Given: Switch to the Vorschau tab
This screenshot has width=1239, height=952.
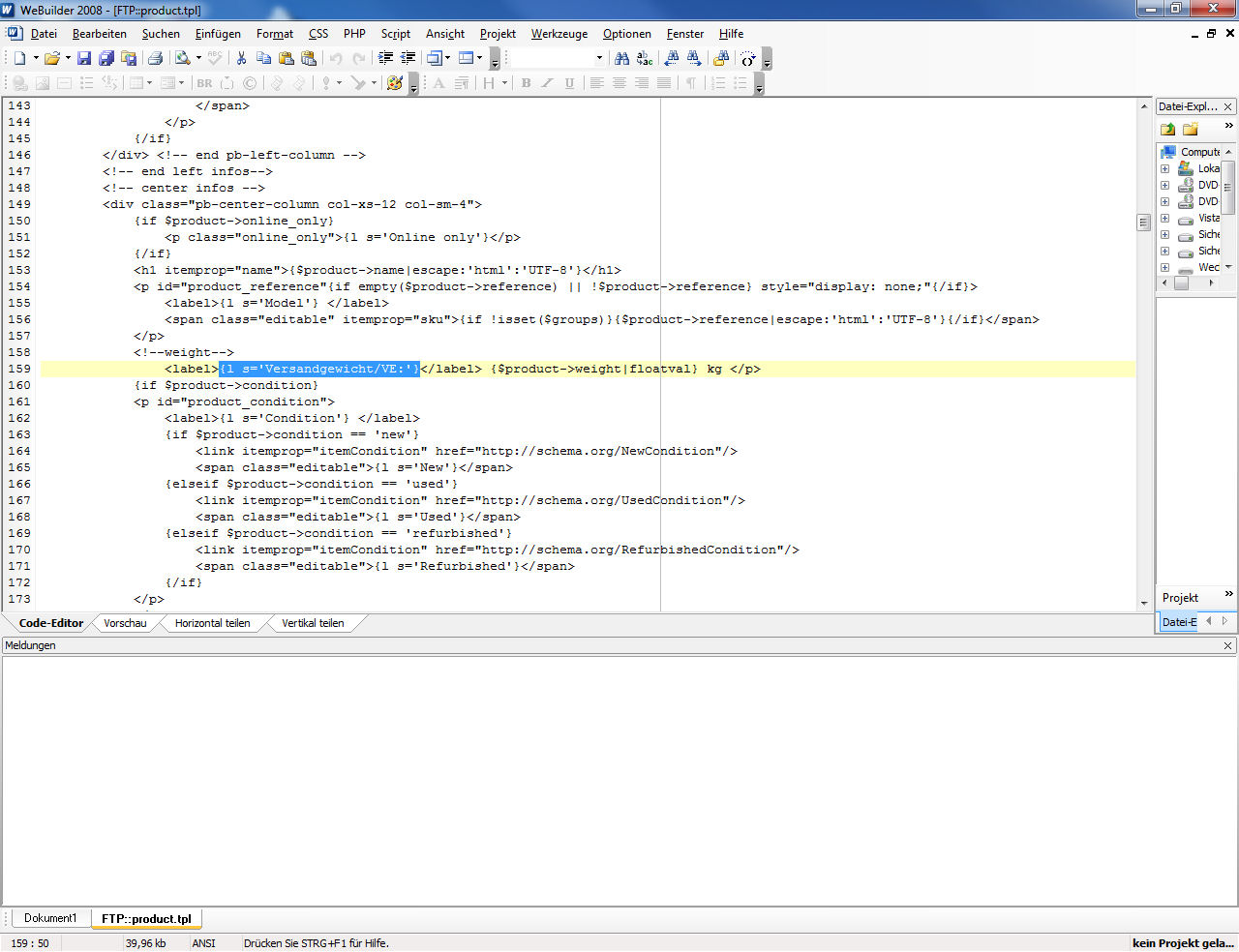Looking at the screenshot, I should [x=126, y=623].
